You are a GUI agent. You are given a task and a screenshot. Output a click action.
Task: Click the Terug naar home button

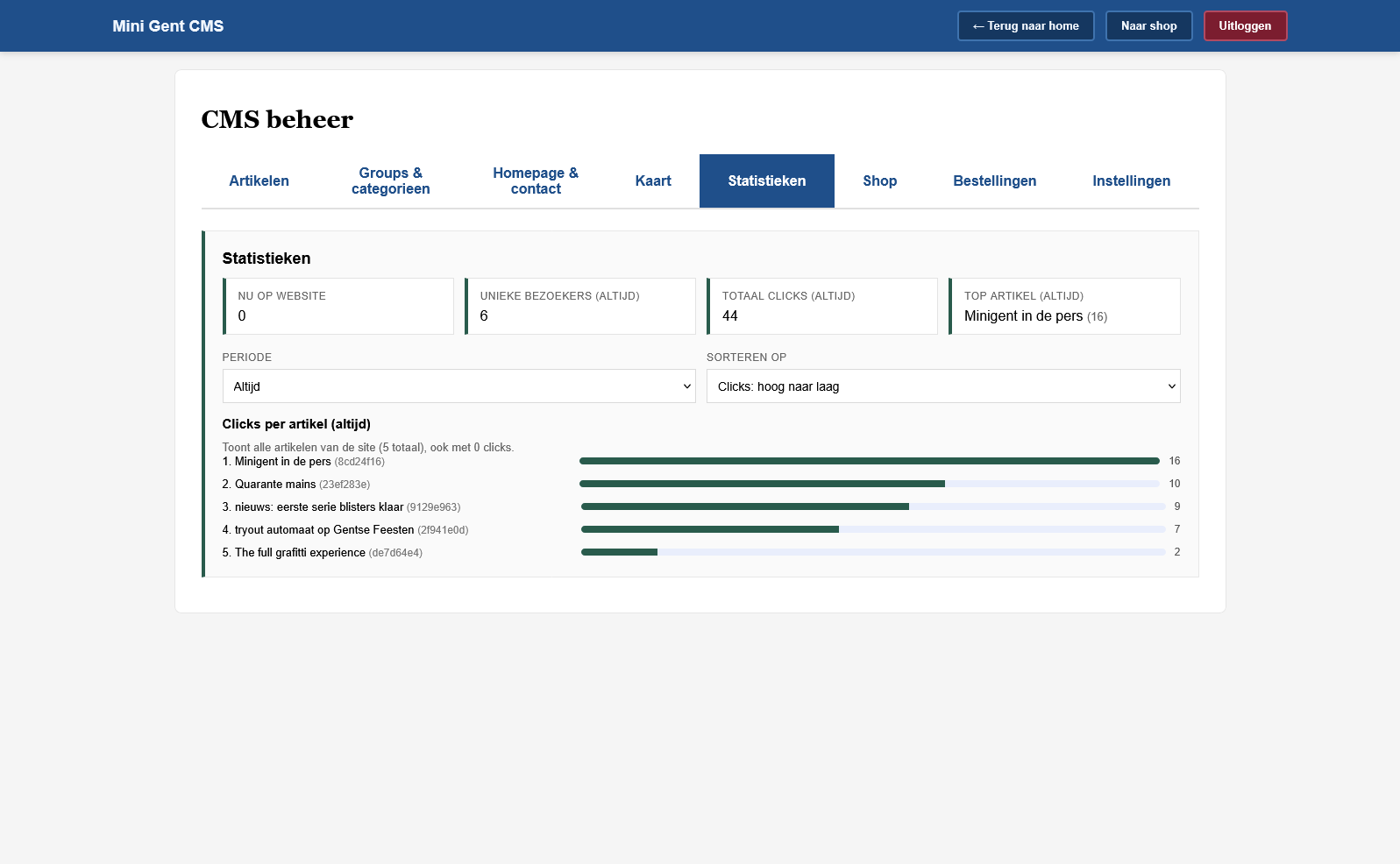(1026, 25)
